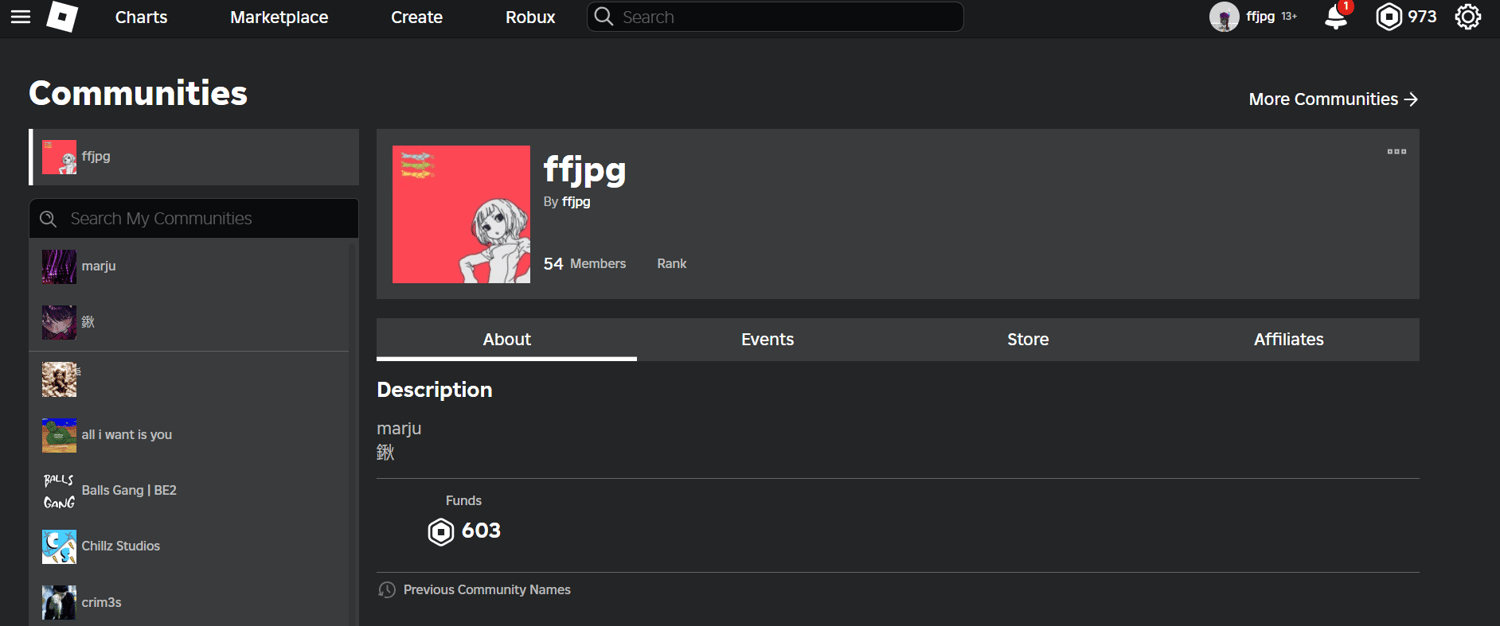Viewport: 1500px width, 626px height.
Task: Click the community funds Robux icon
Action: click(441, 531)
